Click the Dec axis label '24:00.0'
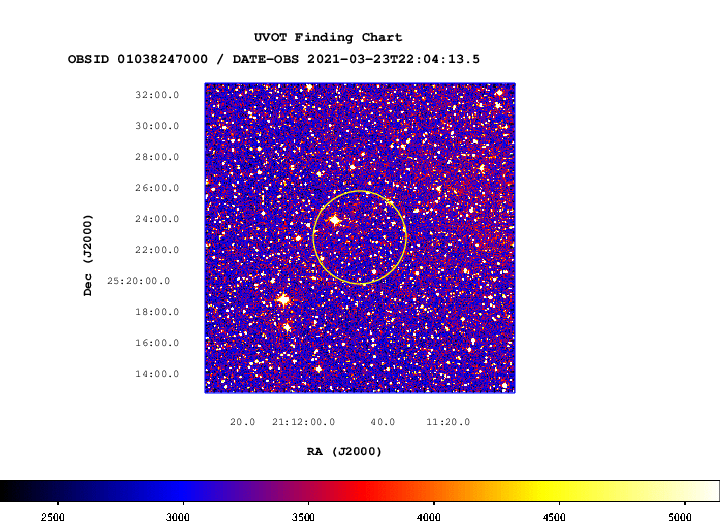 click(x=157, y=219)
